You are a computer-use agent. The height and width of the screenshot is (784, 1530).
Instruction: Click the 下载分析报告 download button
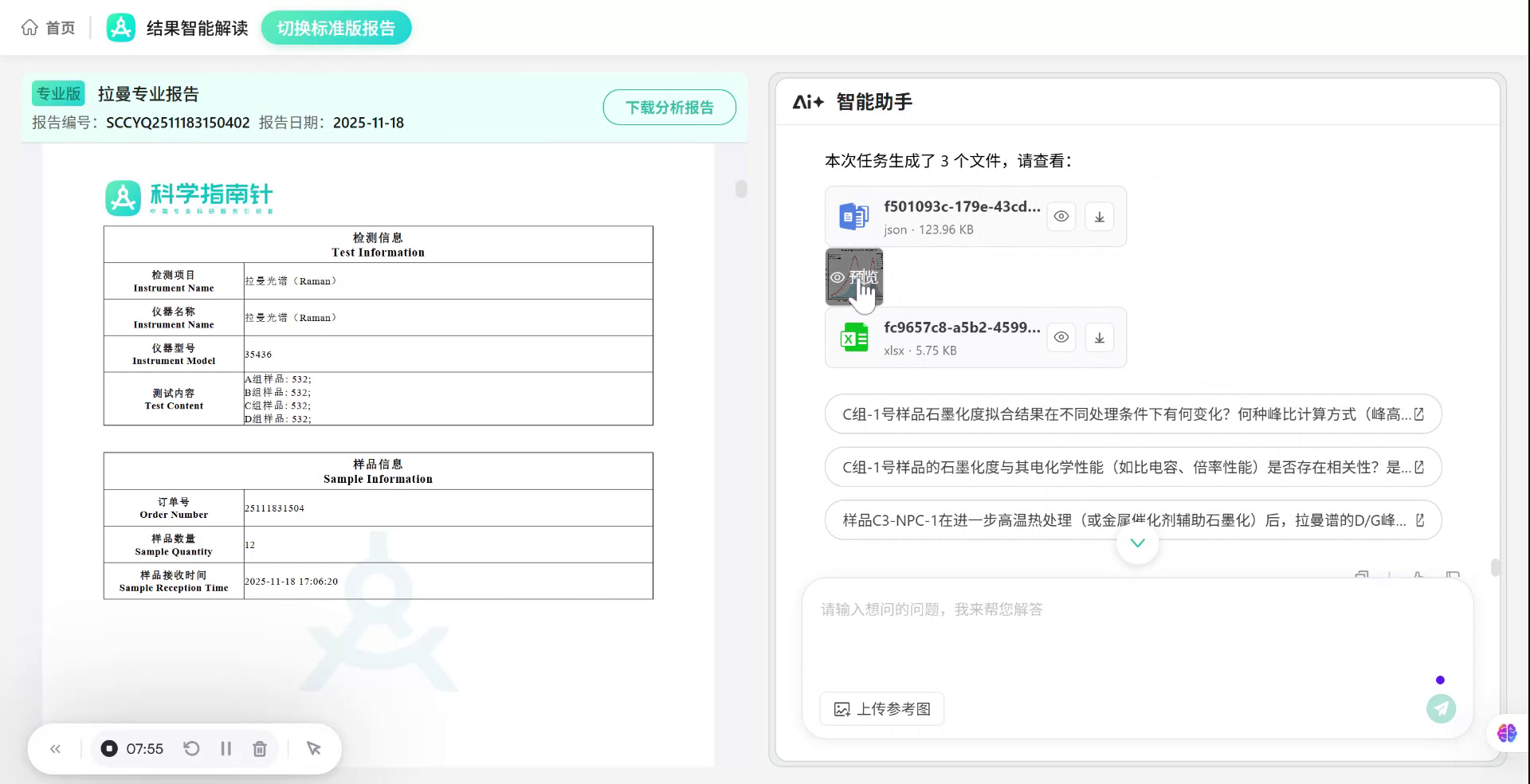point(669,107)
